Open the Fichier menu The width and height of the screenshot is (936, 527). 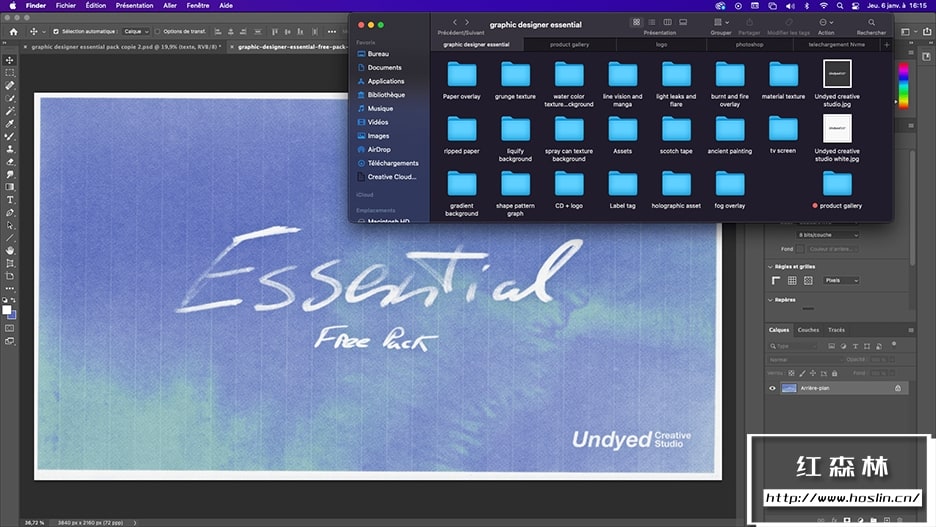tap(66, 5)
